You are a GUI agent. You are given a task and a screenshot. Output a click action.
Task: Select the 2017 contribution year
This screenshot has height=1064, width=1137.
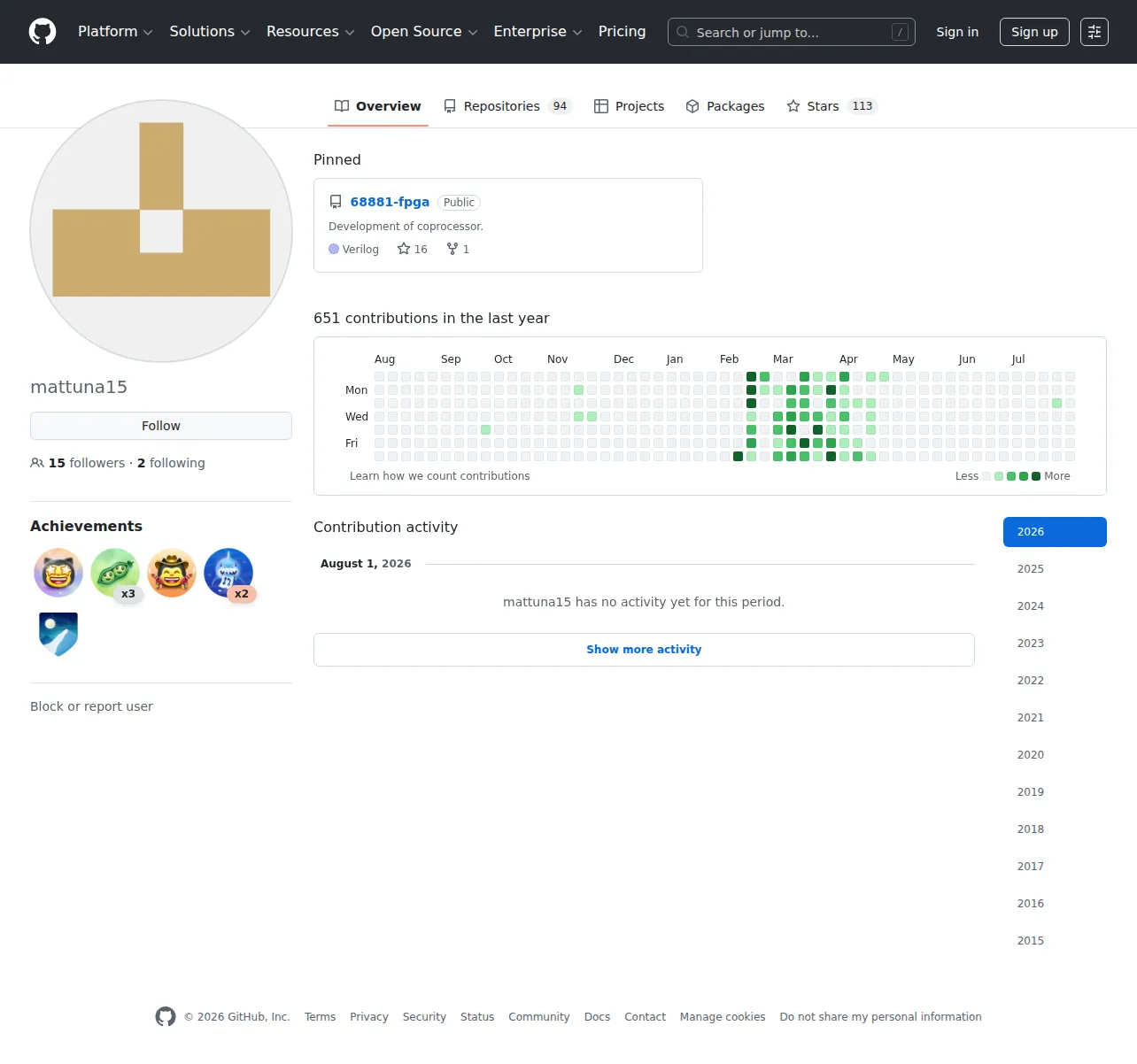(x=1055, y=867)
